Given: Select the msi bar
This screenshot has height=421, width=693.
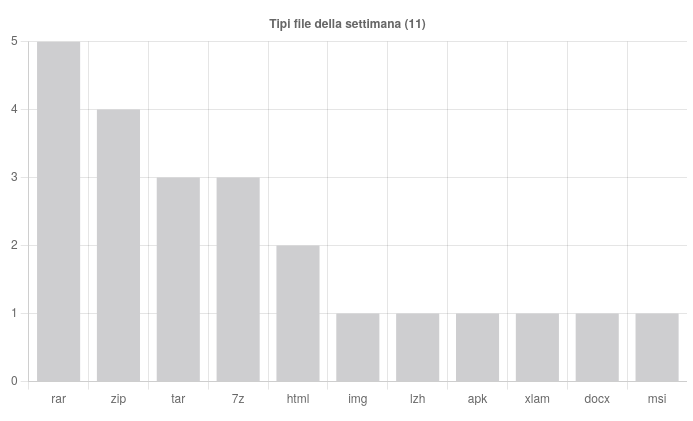Looking at the screenshot, I should click(657, 347).
